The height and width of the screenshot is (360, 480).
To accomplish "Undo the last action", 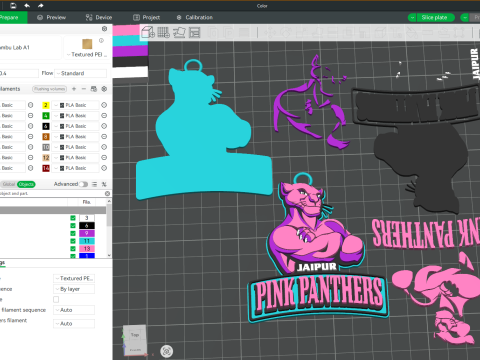I will pyautogui.click(x=27, y=6).
